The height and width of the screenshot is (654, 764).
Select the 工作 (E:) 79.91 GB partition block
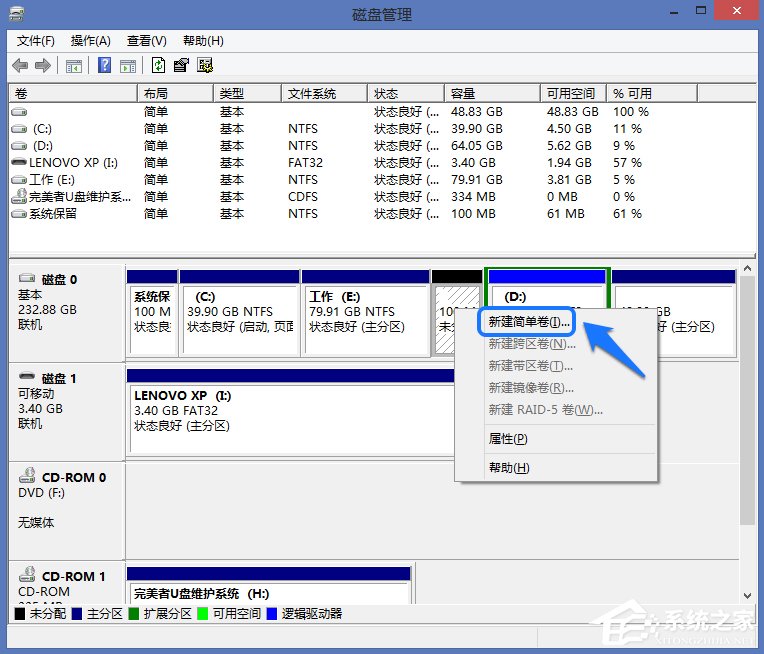365,313
